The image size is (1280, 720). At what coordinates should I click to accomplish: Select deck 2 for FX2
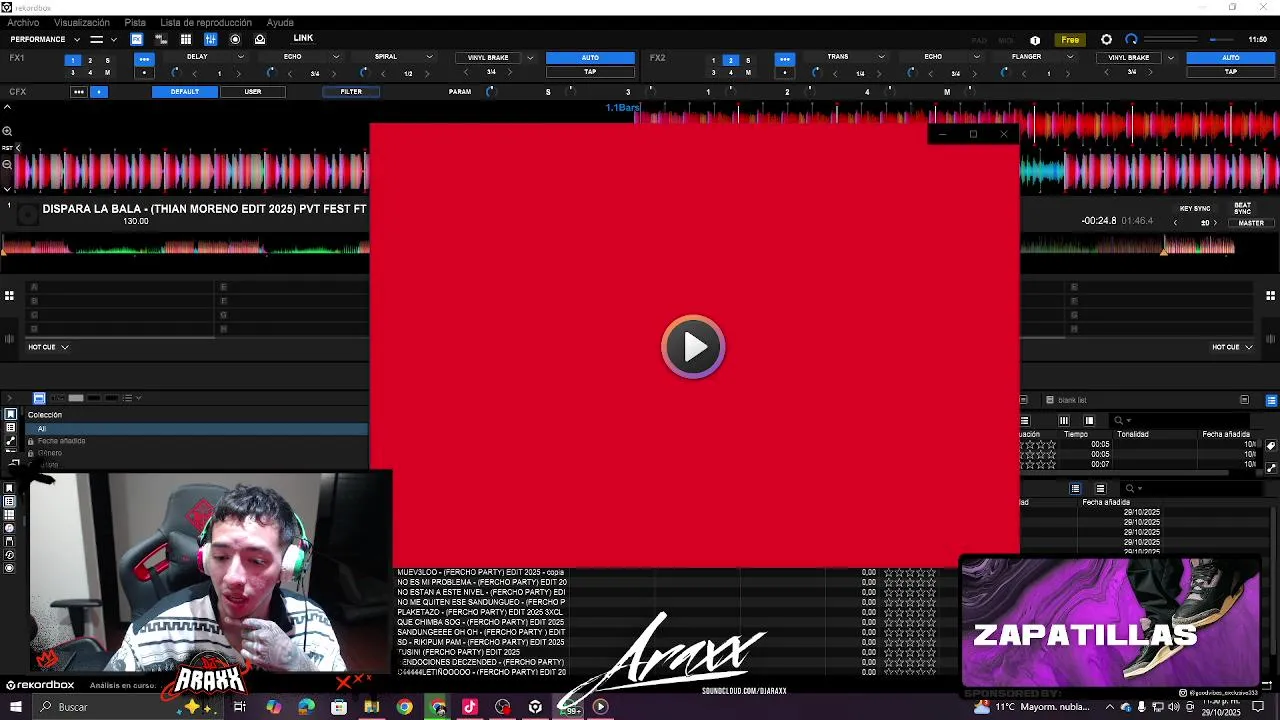click(730, 60)
